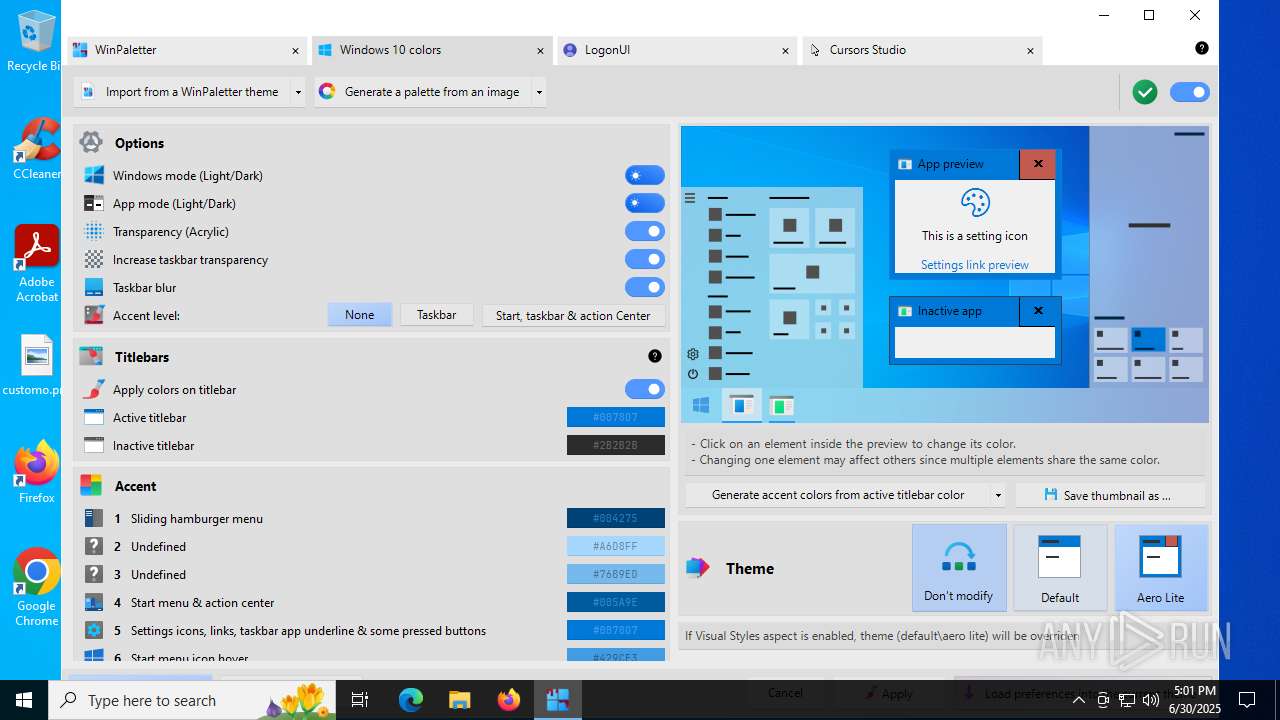Expand Import from WinPaletter theme dropdown arrow
Image resolution: width=1280 pixels, height=720 pixels.
point(298,92)
